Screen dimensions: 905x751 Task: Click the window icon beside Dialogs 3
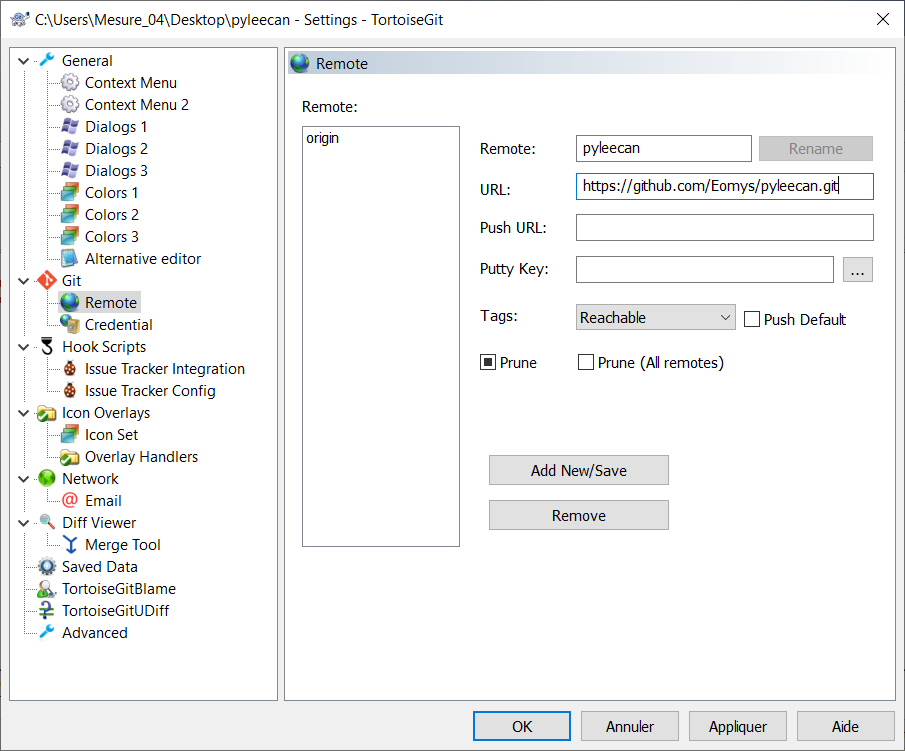pyautogui.click(x=70, y=170)
